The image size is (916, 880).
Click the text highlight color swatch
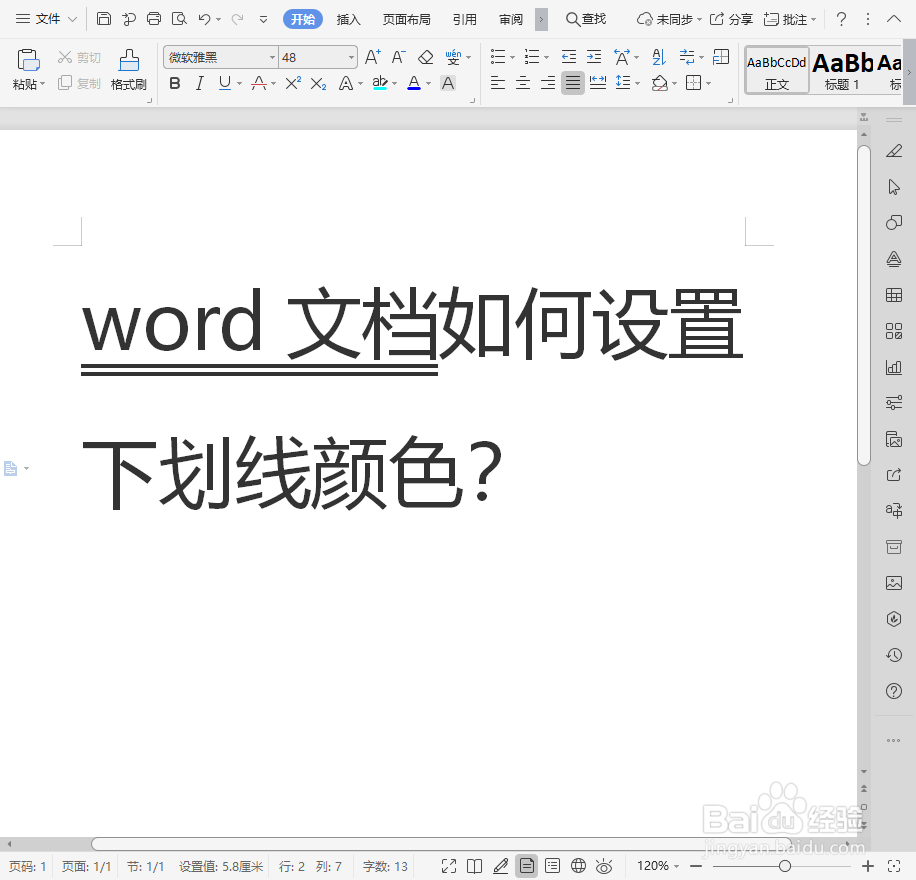(x=380, y=83)
